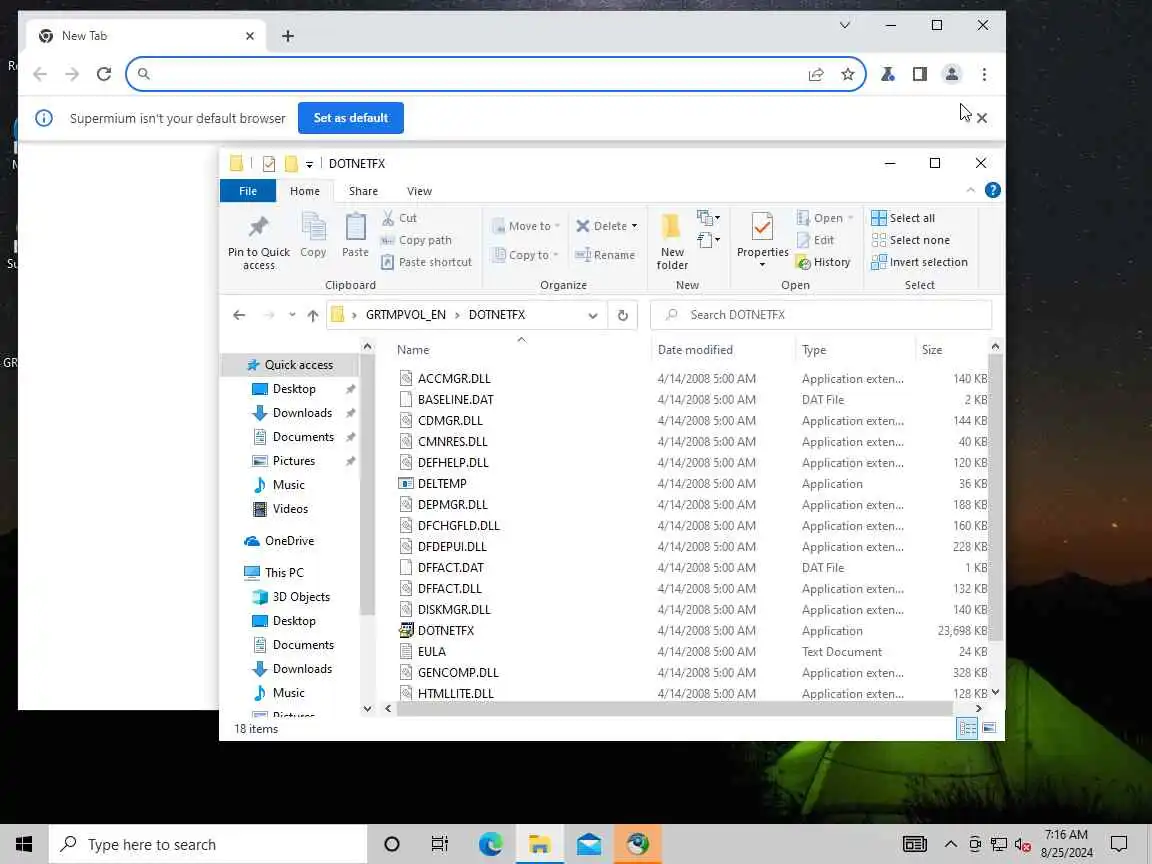Click the Search DOTNETFX field
Viewport: 1152px width, 864px height.
(x=821, y=315)
